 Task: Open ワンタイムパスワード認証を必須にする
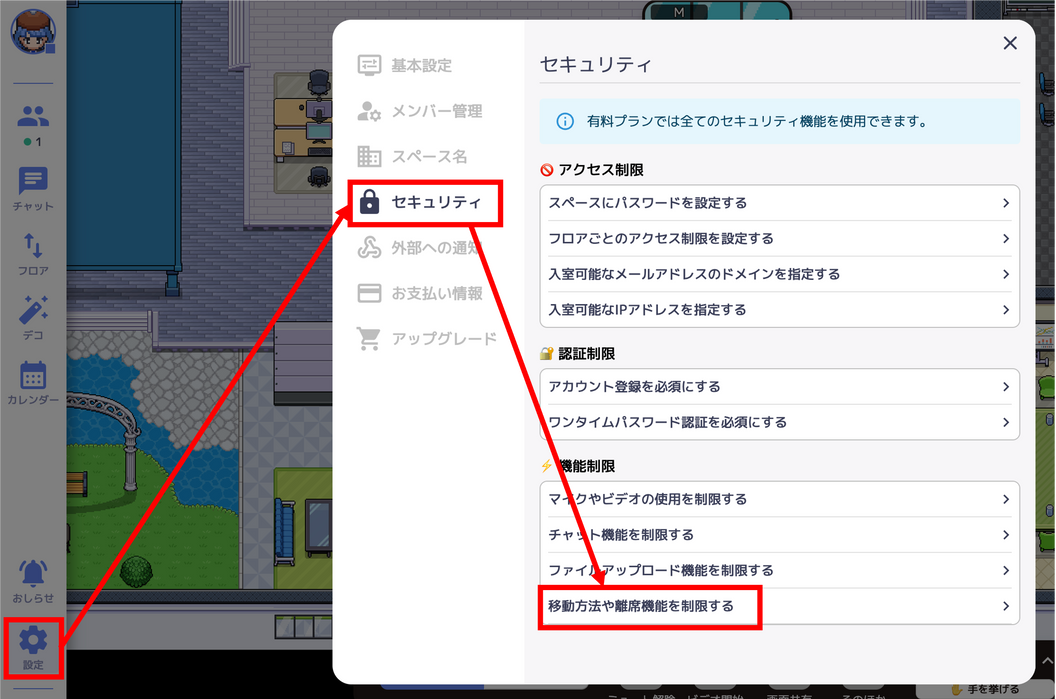click(779, 422)
